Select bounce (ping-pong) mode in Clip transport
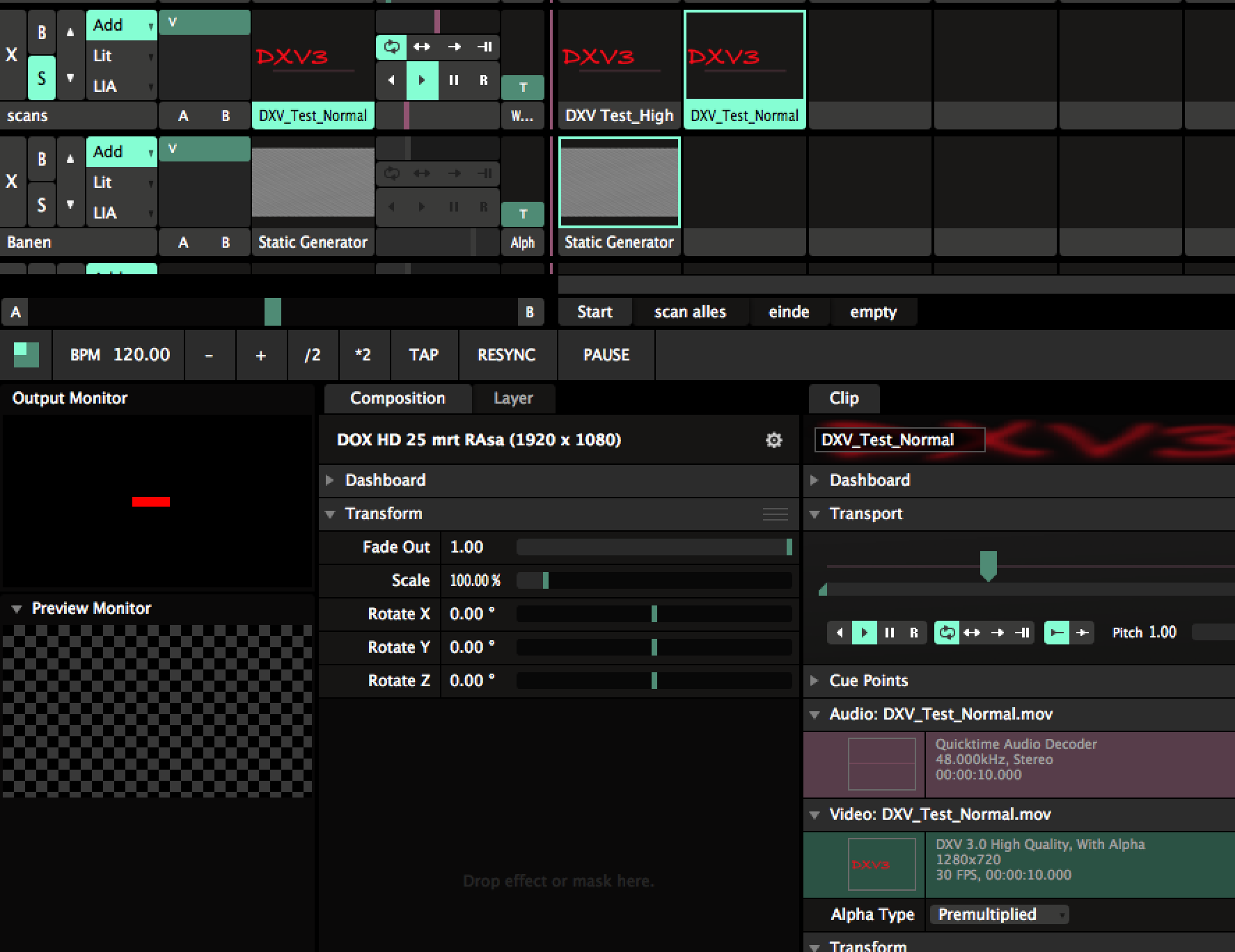Viewport: 1235px width, 952px height. point(972,633)
